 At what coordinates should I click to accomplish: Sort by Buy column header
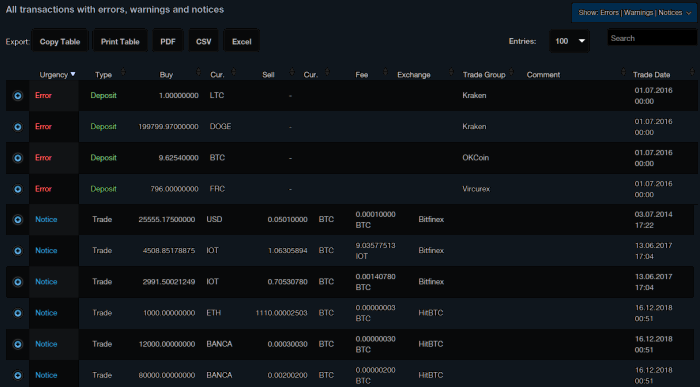click(x=166, y=75)
